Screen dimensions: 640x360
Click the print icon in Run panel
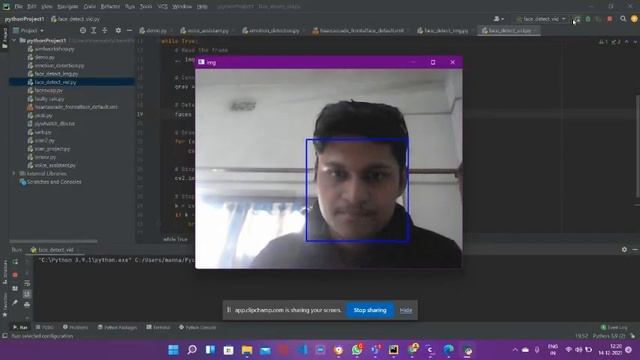27,304
